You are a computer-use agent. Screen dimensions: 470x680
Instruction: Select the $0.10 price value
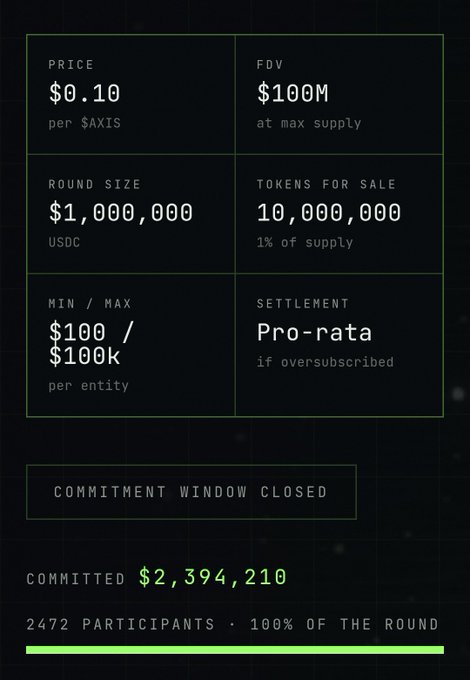click(x=85, y=93)
